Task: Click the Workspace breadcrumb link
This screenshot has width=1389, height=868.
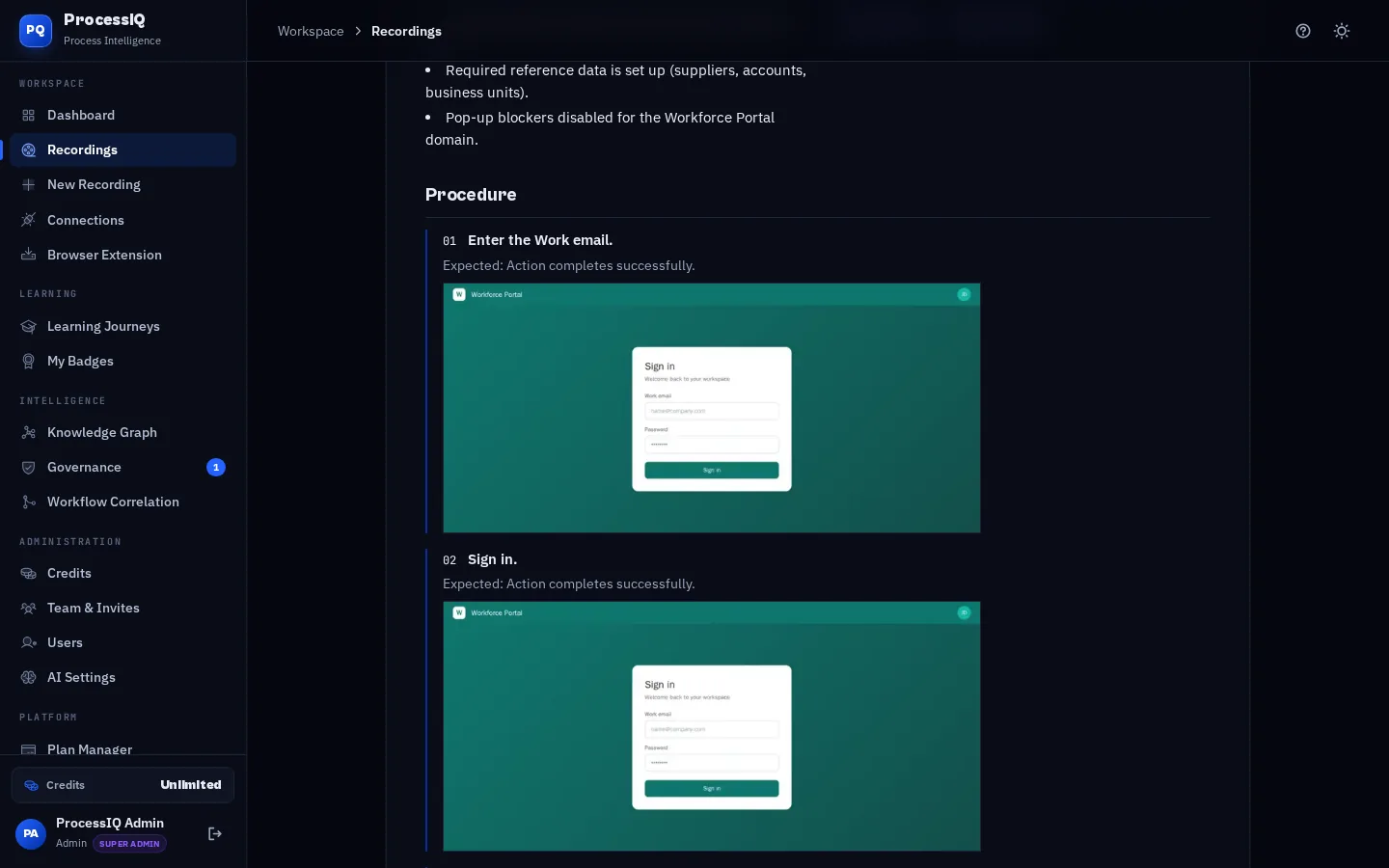Action: coord(311,31)
